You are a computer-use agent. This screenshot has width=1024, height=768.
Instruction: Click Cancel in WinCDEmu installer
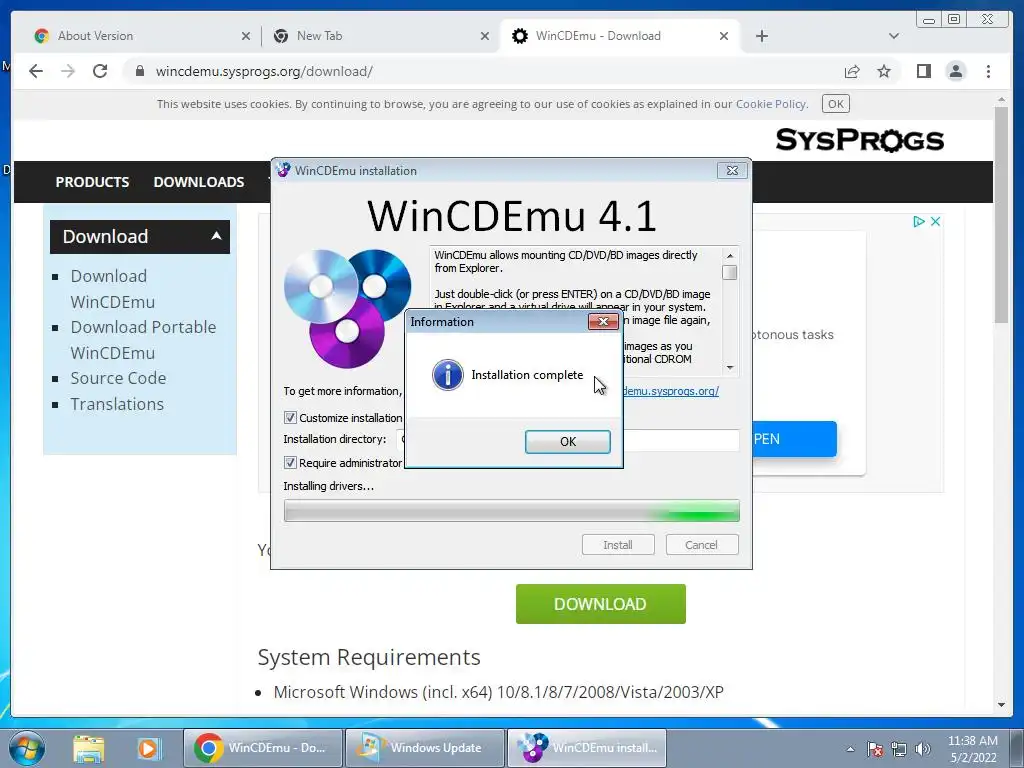701,545
